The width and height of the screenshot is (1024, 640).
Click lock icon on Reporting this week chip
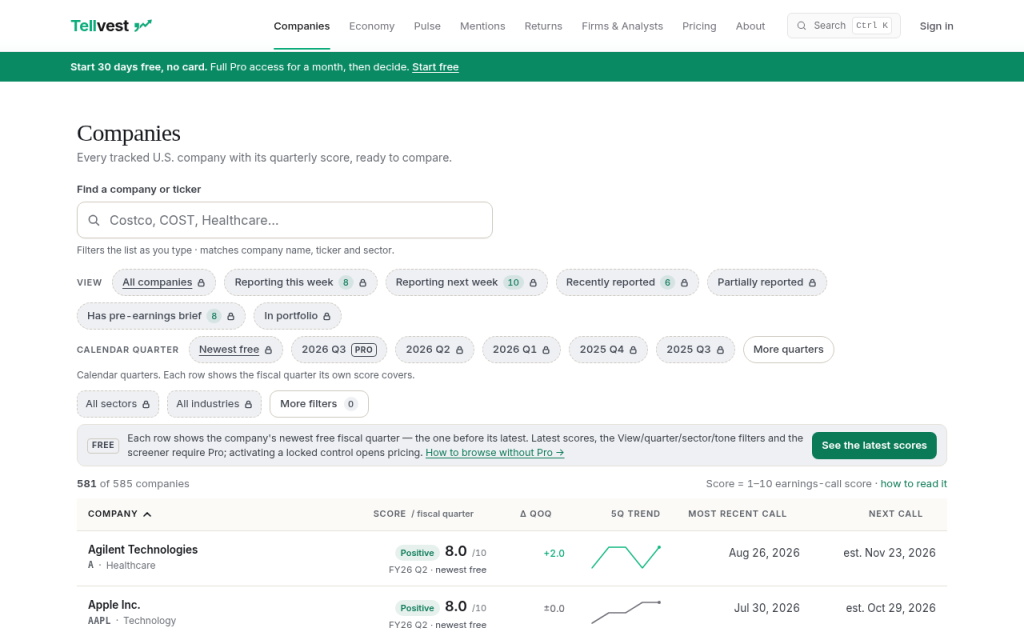point(362,283)
